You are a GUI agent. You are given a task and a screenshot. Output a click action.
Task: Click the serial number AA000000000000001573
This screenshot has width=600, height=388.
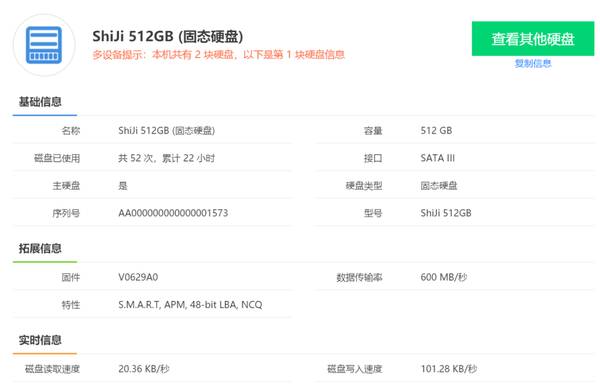click(173, 213)
